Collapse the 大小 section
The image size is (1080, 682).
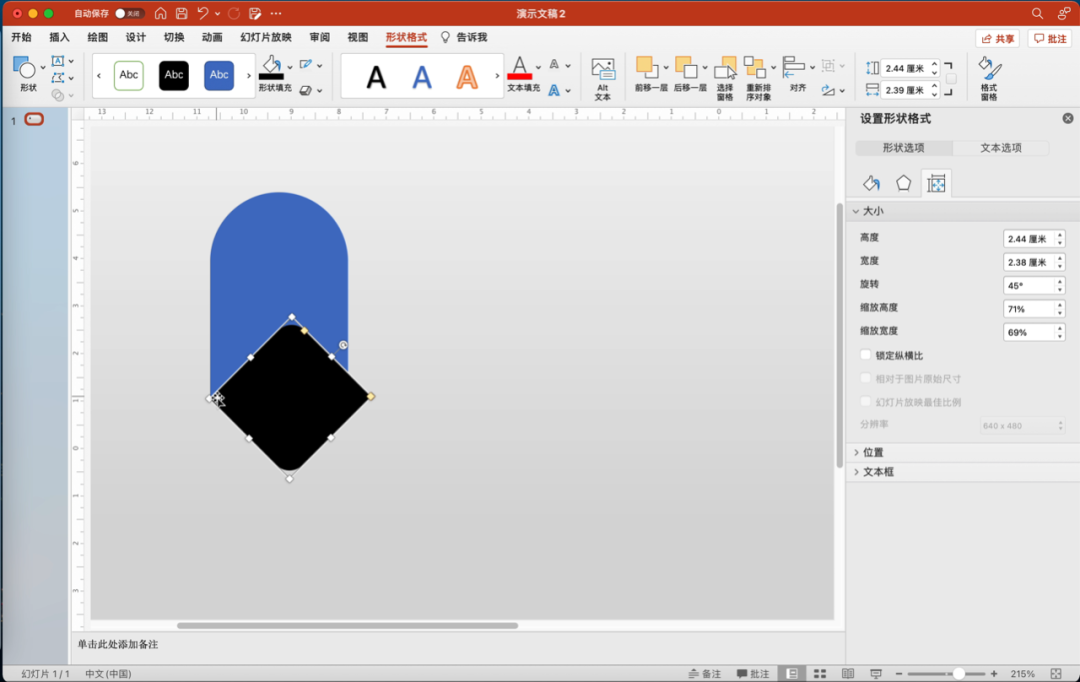856,211
